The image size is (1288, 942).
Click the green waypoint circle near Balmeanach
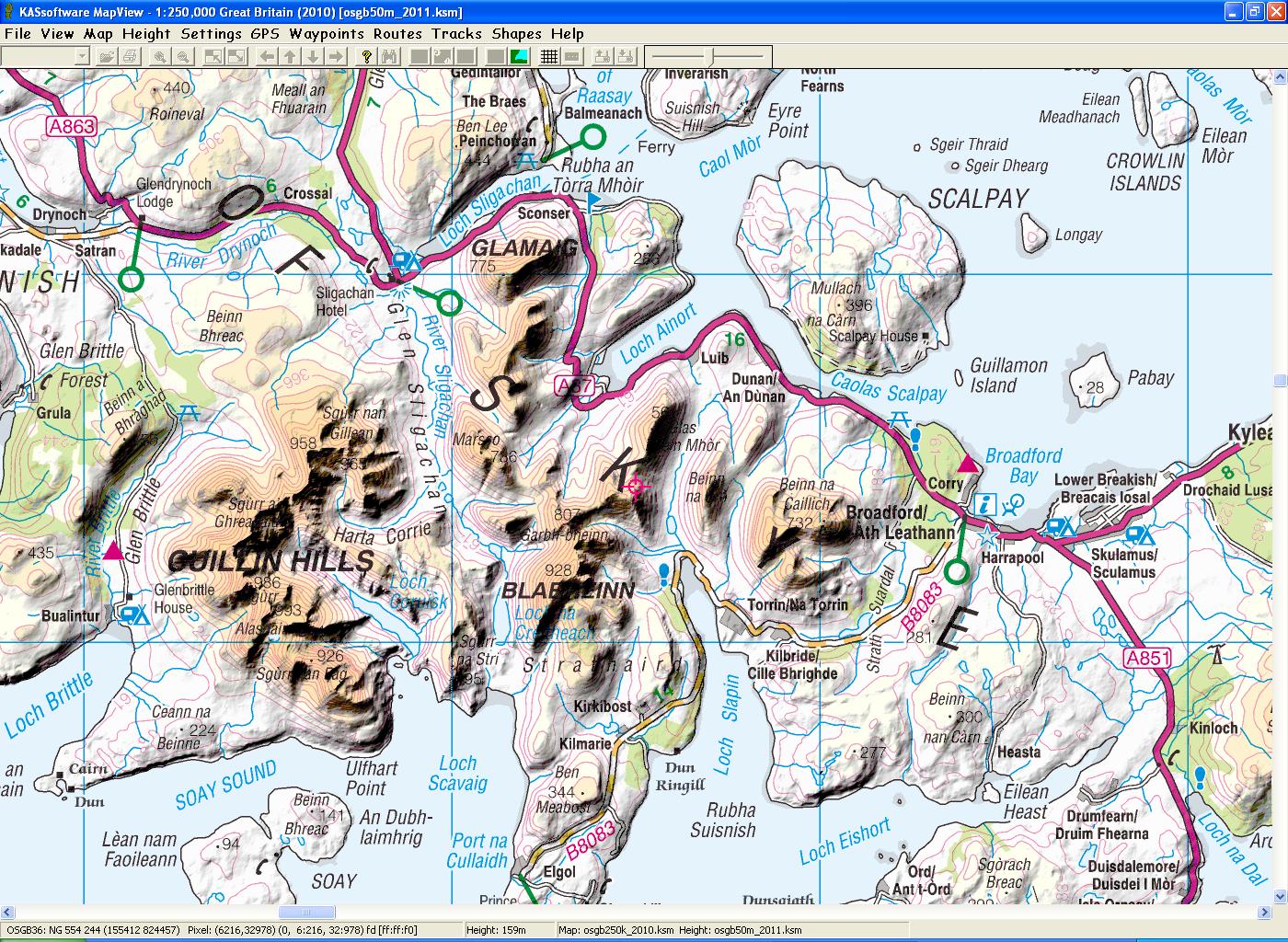[594, 137]
